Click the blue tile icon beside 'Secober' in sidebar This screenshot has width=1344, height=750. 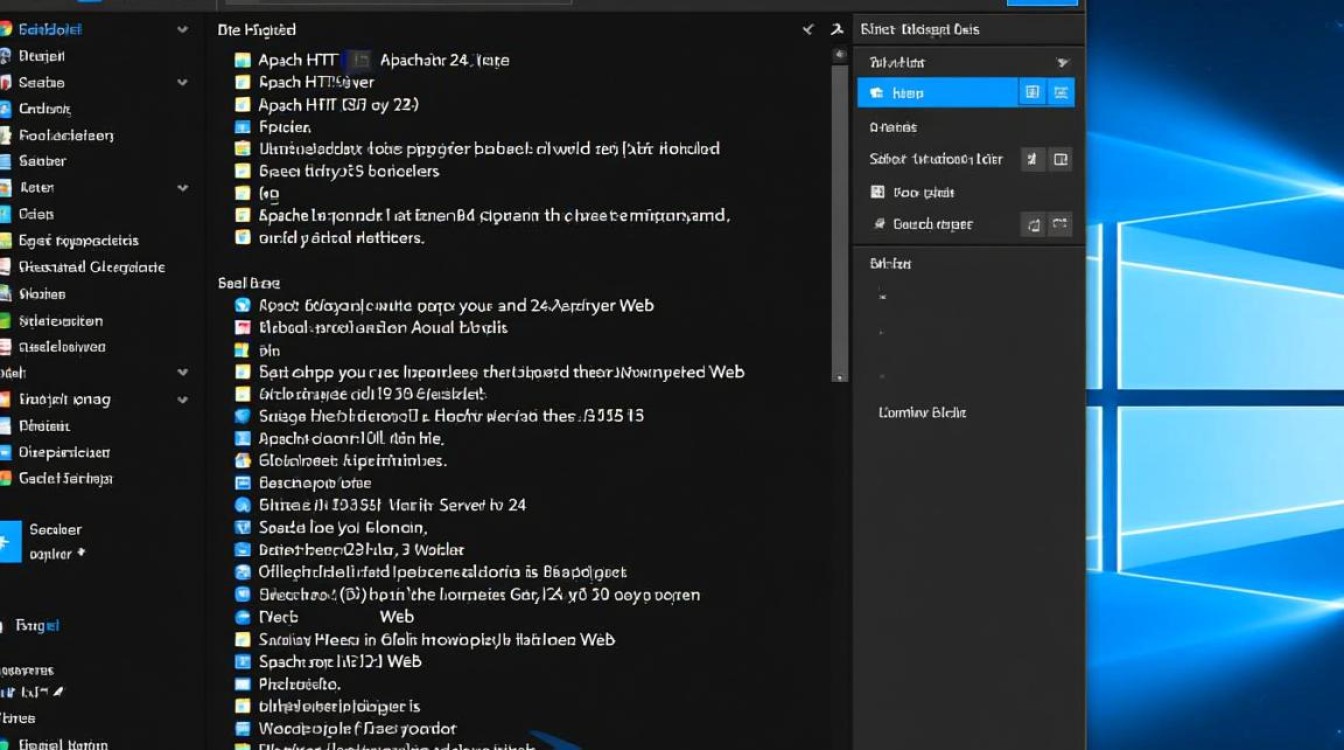(9, 541)
